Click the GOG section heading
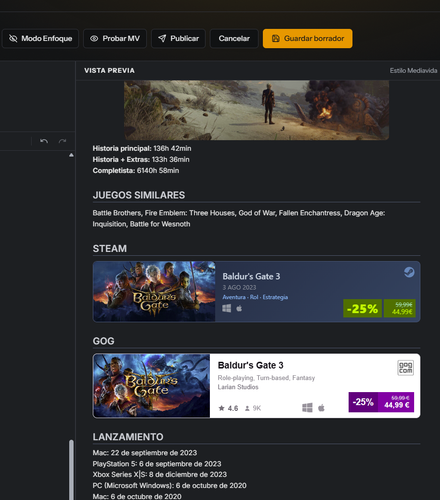Image resolution: width=440 pixels, height=500 pixels. (x=103, y=341)
